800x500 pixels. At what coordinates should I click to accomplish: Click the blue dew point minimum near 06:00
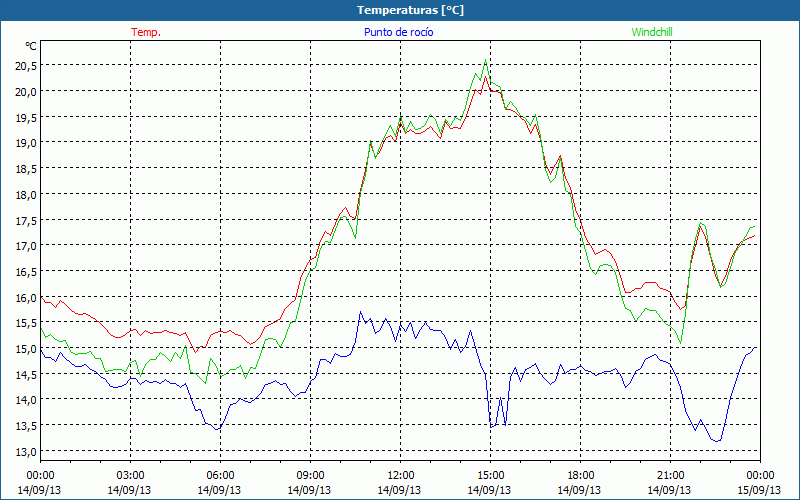[217, 430]
